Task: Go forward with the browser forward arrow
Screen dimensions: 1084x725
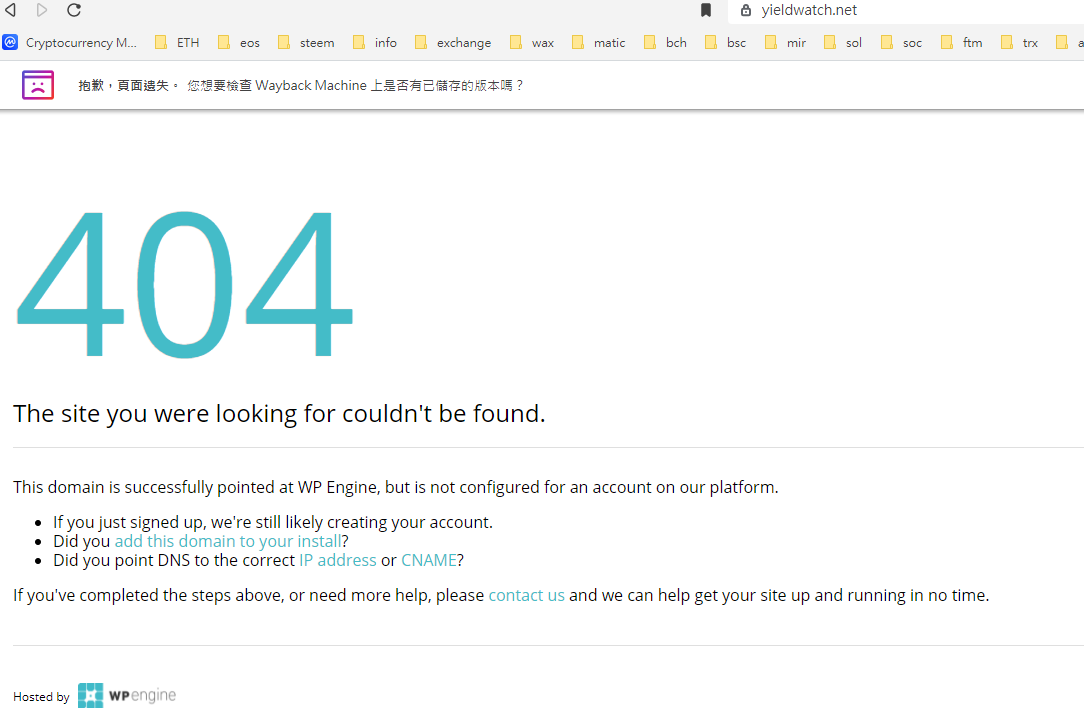Action: pos(41,10)
